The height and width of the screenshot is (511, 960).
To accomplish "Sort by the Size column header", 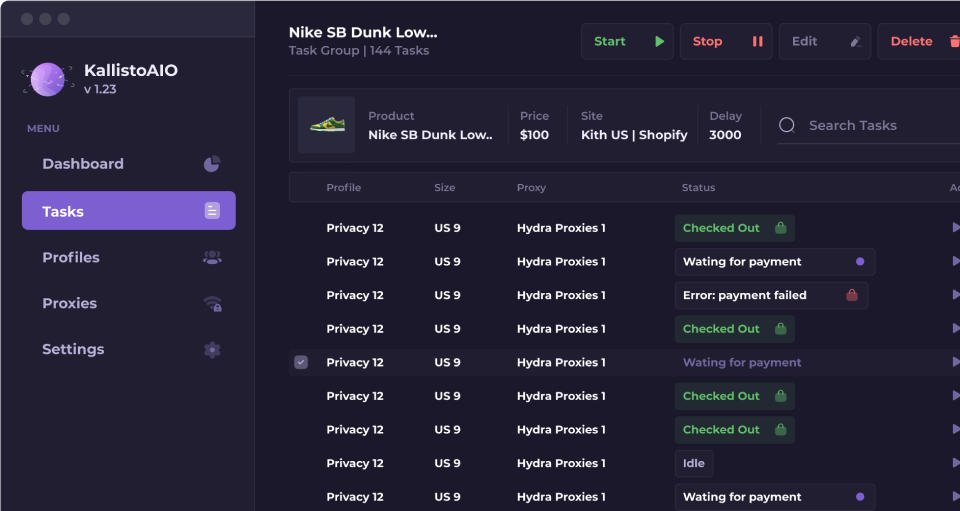I will coord(444,187).
